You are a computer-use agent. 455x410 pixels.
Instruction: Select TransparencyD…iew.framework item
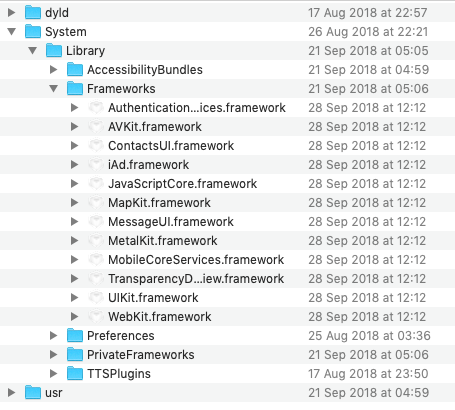(x=196, y=279)
